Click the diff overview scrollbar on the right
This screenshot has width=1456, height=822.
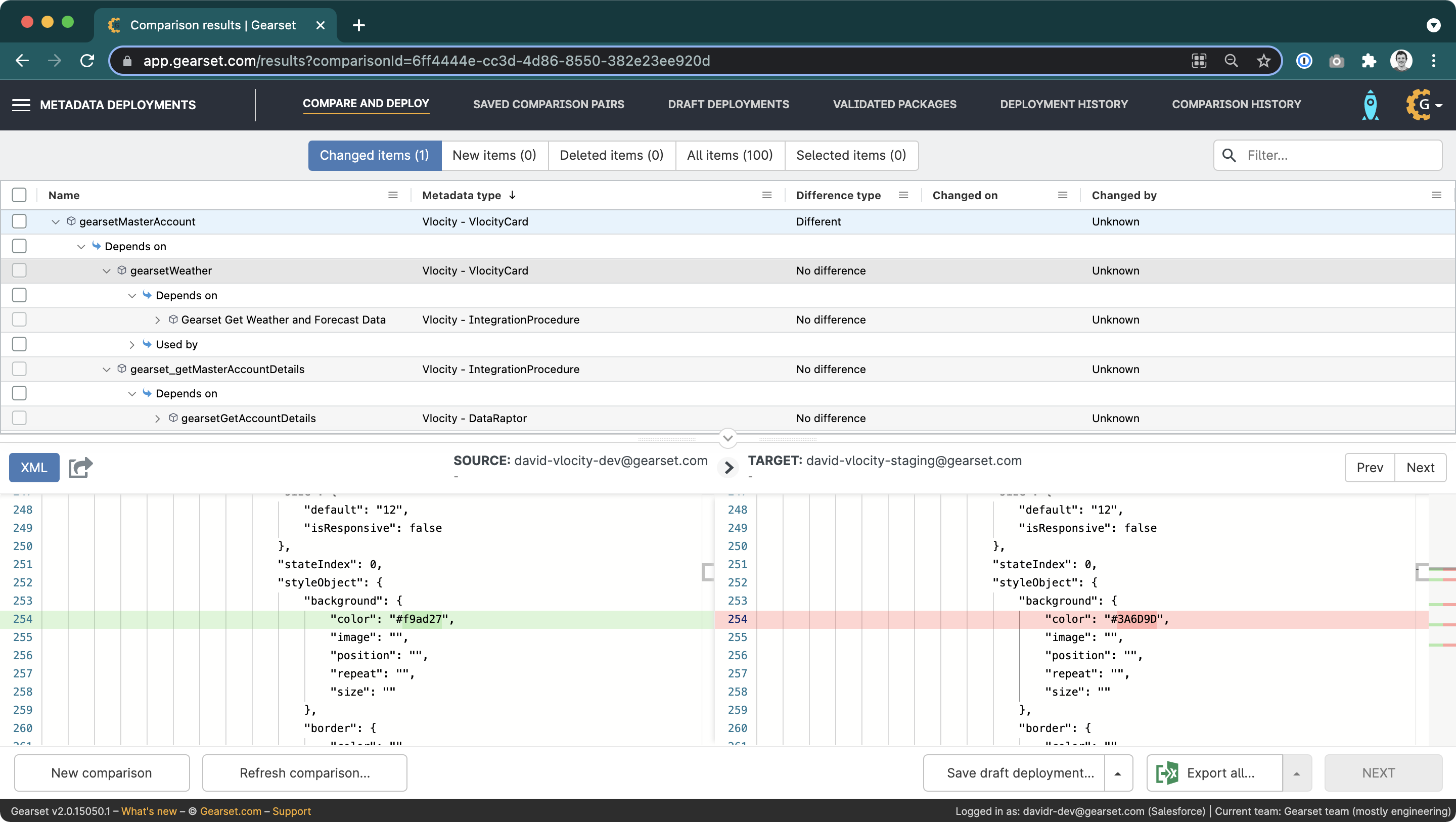tap(1442, 619)
